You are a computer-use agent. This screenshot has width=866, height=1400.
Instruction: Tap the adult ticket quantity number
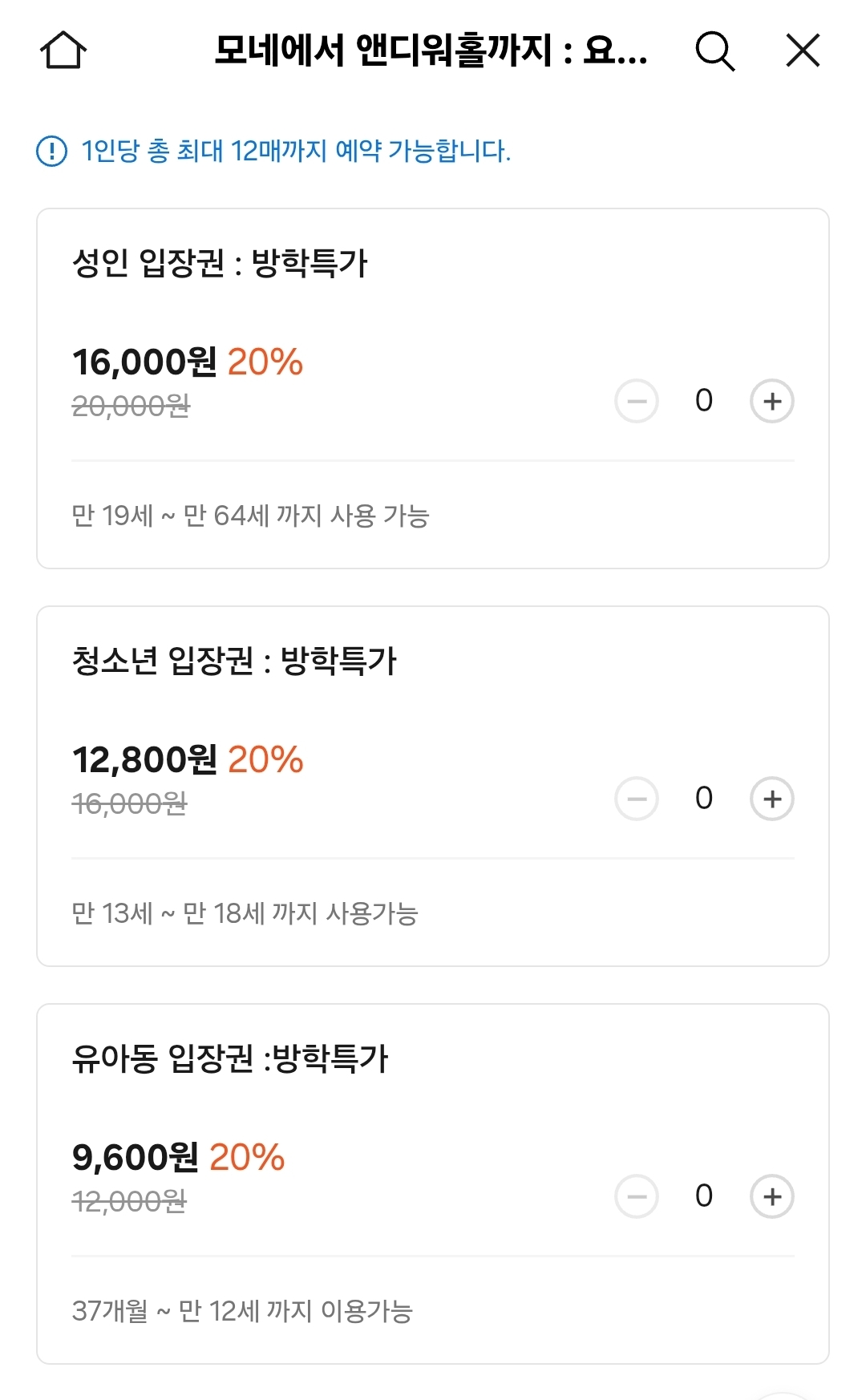(x=704, y=400)
